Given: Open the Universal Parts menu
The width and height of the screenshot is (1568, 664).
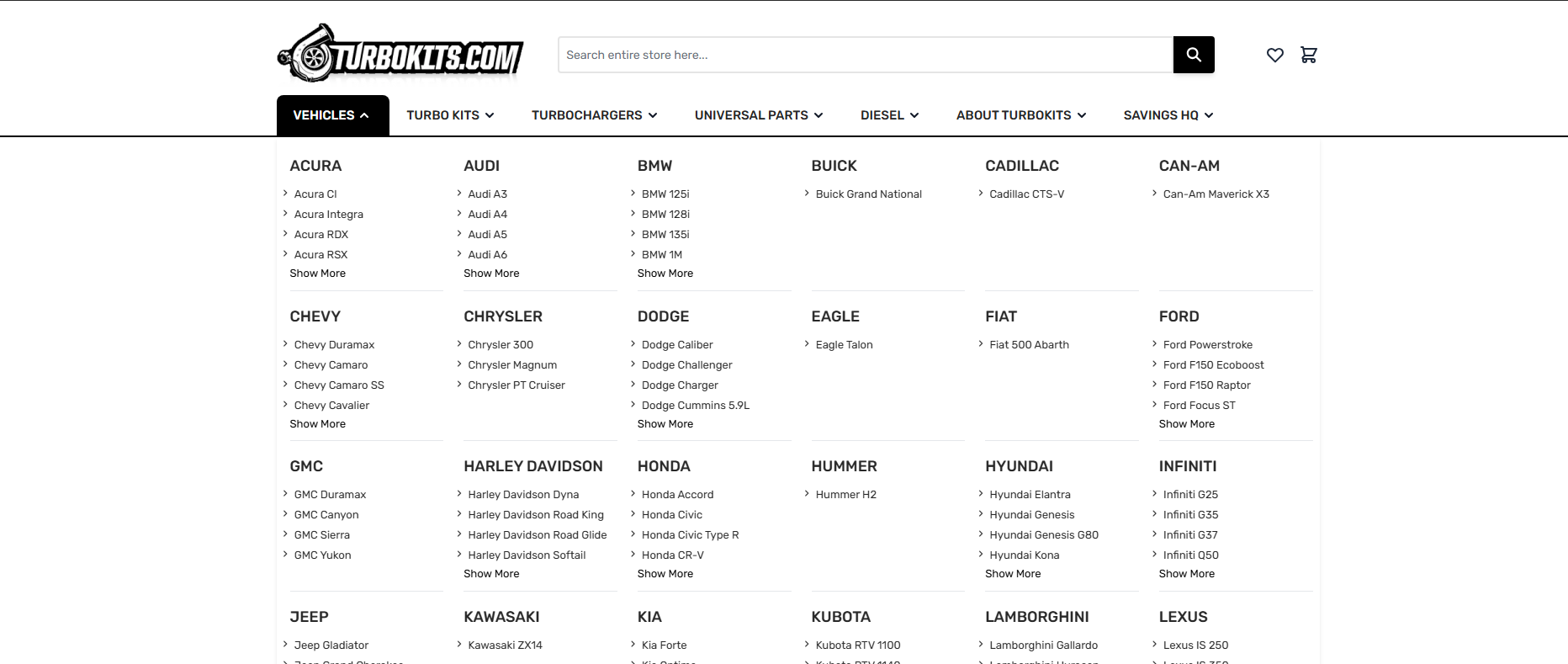Looking at the screenshot, I should 758,115.
